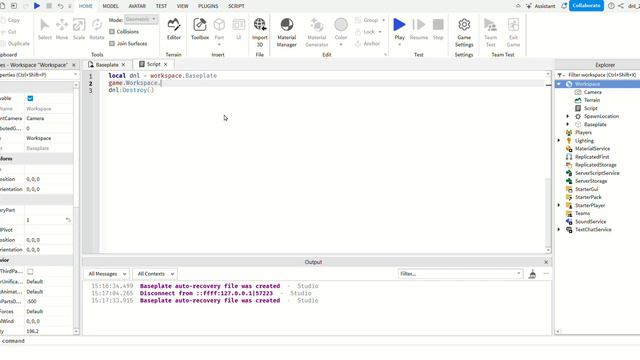Image resolution: width=640 pixels, height=360 pixels.
Task: Toggle the Join Surfaces checkbox
Action: point(112,43)
